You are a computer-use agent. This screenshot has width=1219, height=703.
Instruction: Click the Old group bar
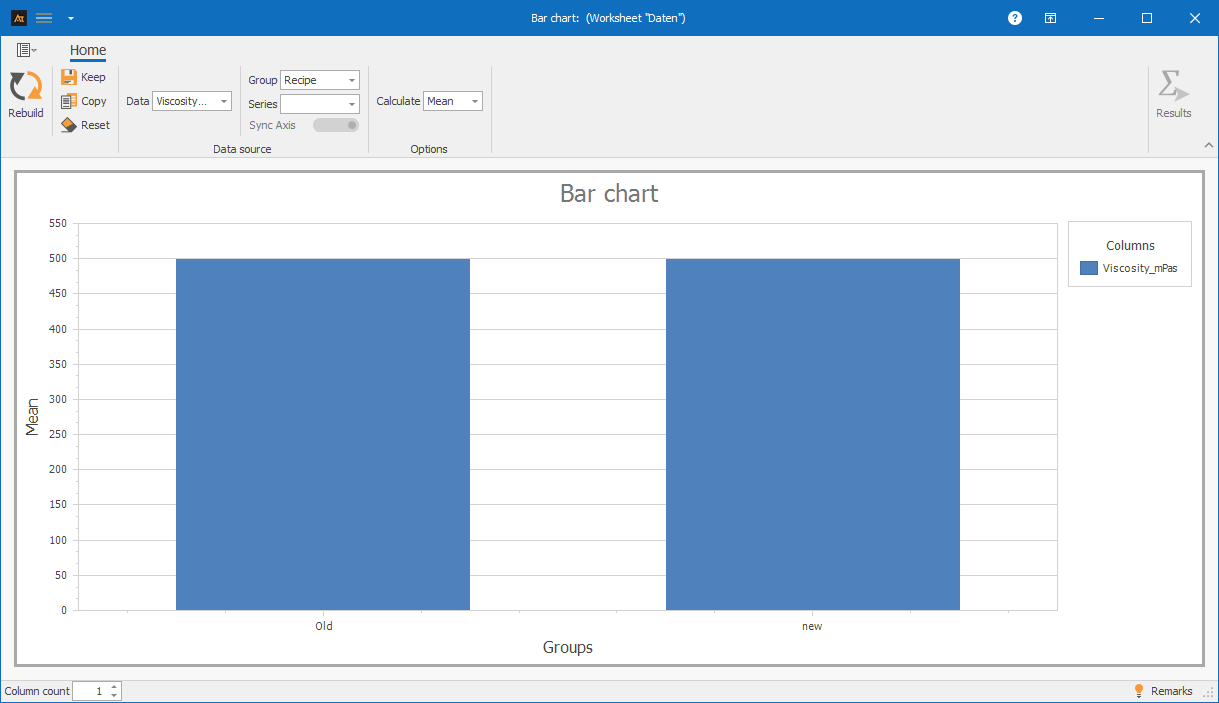323,434
